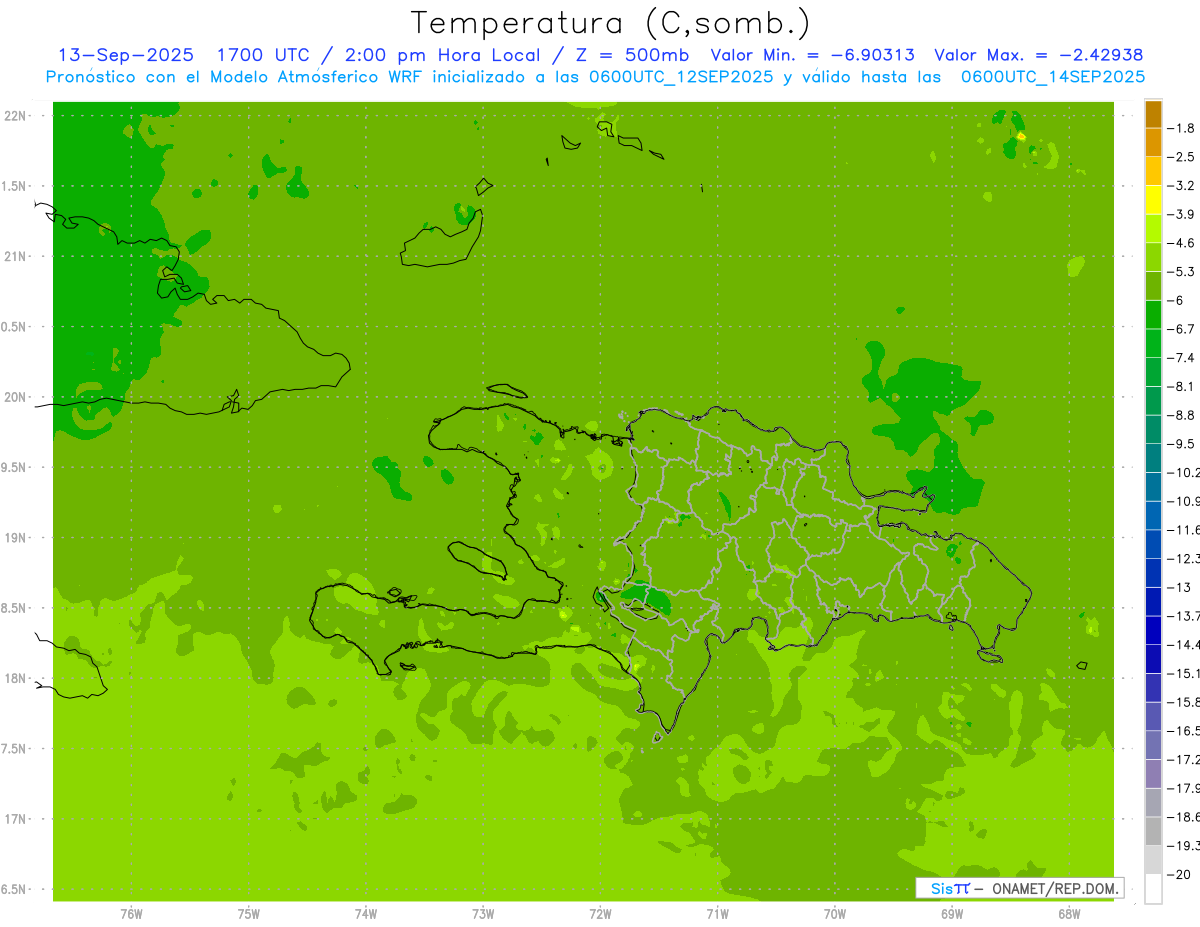
Task: Click the white legend swatch below -20
Action: tap(1153, 889)
